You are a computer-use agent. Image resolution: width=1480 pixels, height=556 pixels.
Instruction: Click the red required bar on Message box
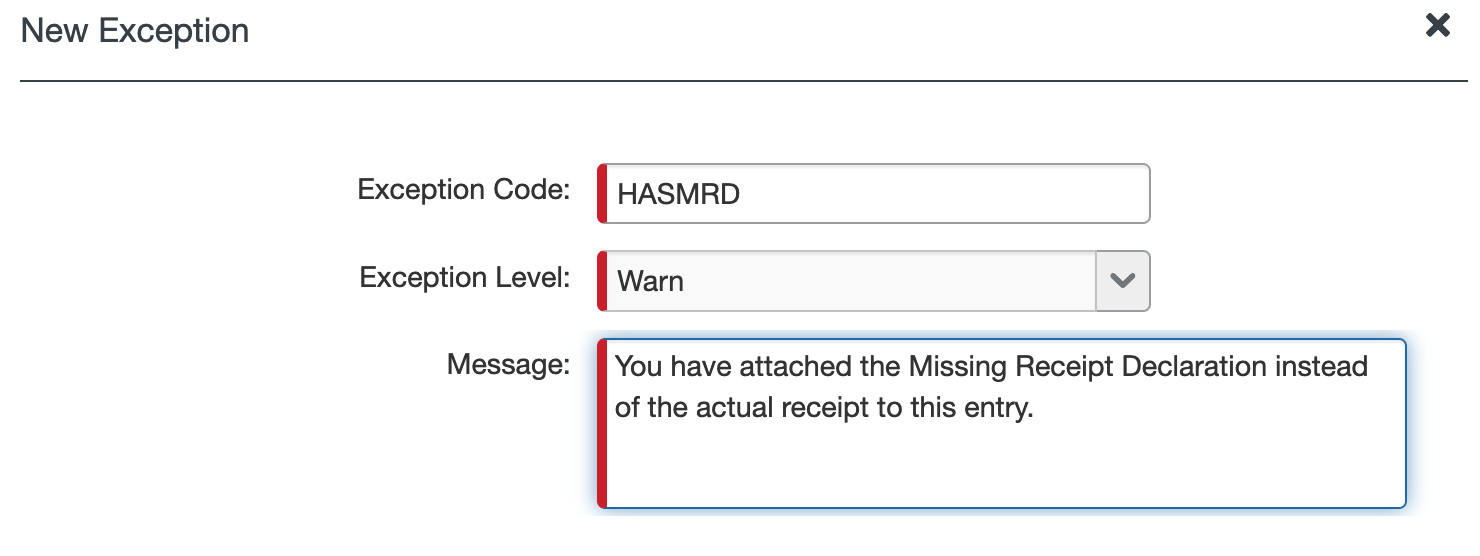tap(602, 424)
